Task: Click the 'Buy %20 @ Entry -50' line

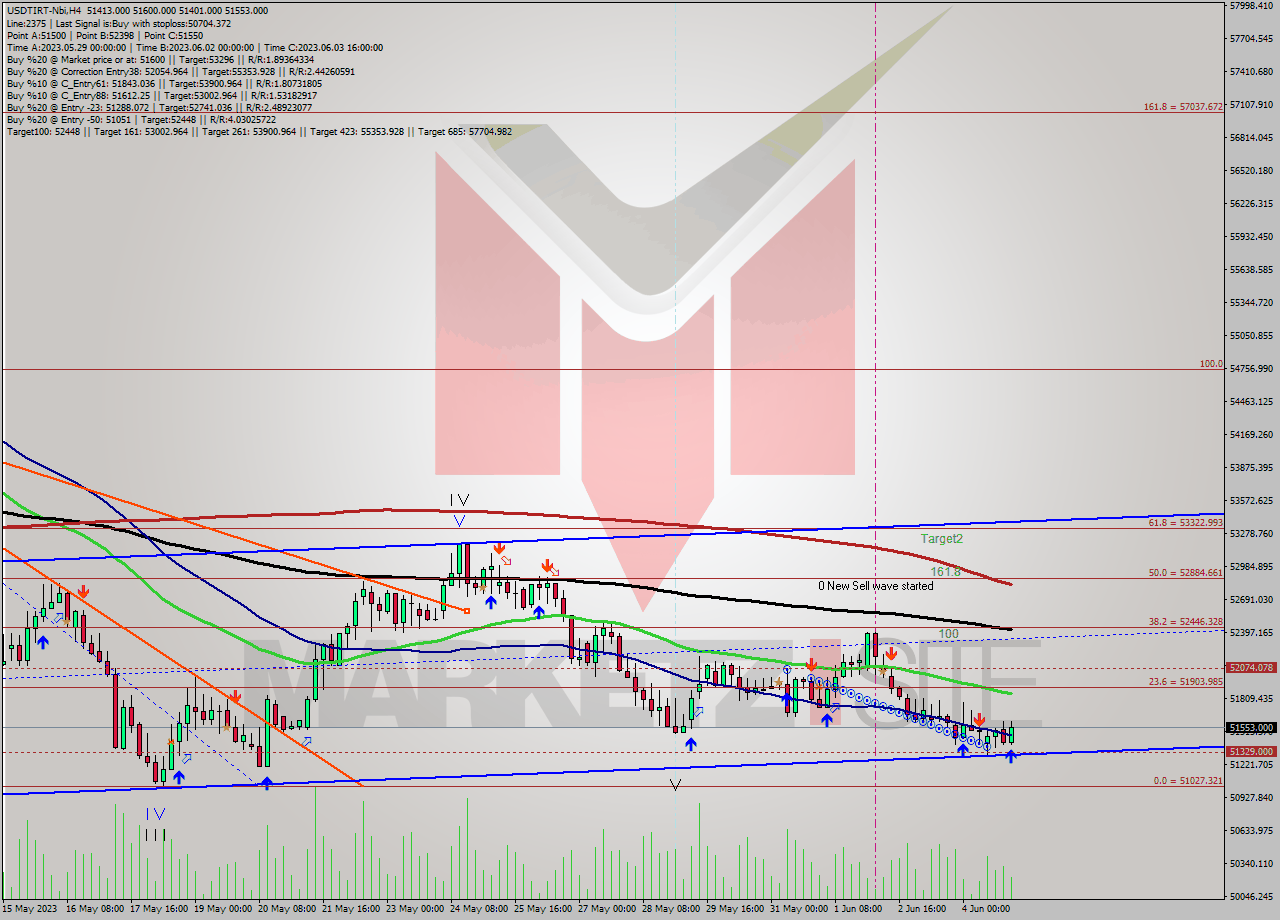Action: click(141, 119)
